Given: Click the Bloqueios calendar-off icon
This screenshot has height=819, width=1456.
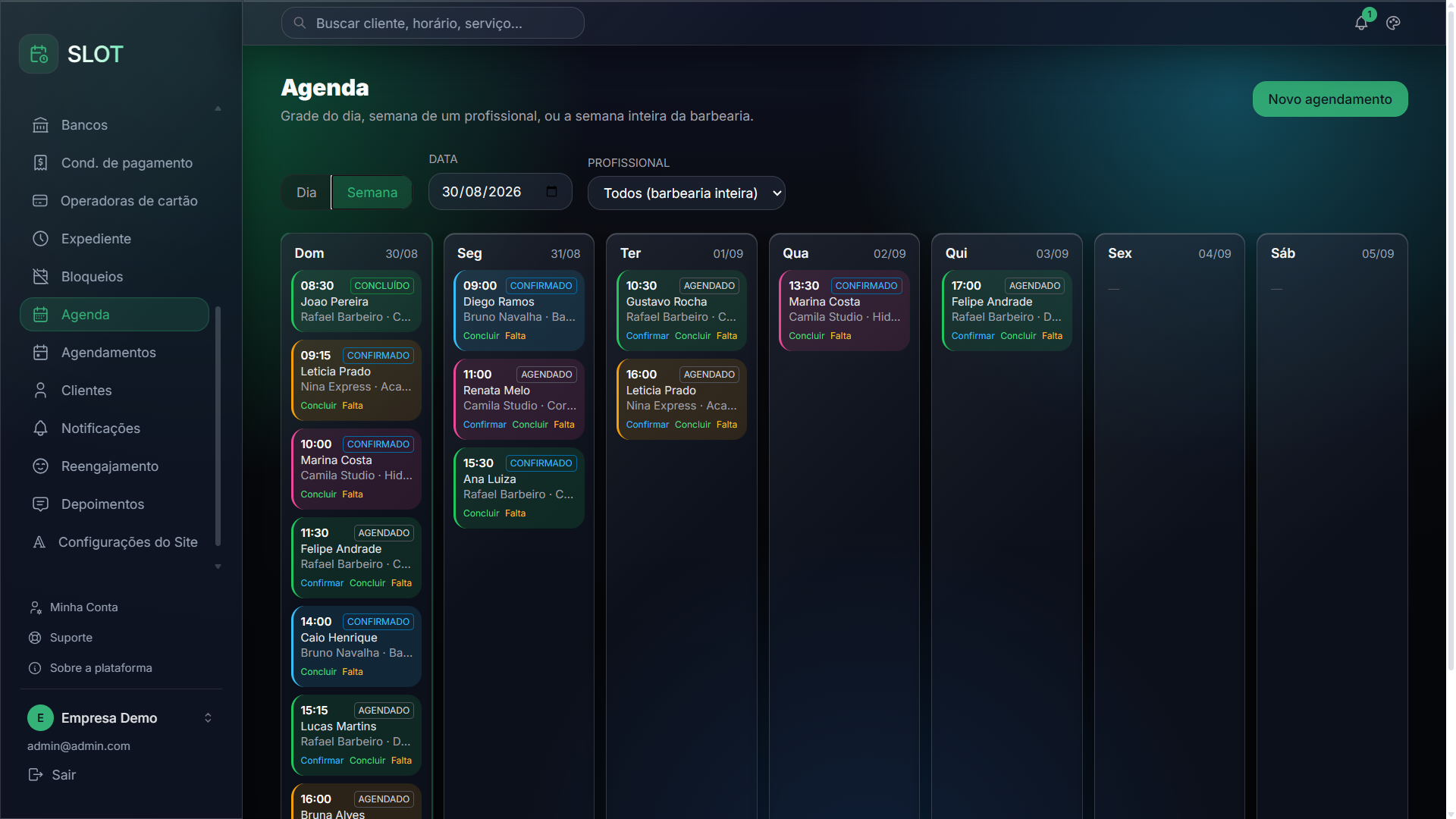Looking at the screenshot, I should click(41, 277).
